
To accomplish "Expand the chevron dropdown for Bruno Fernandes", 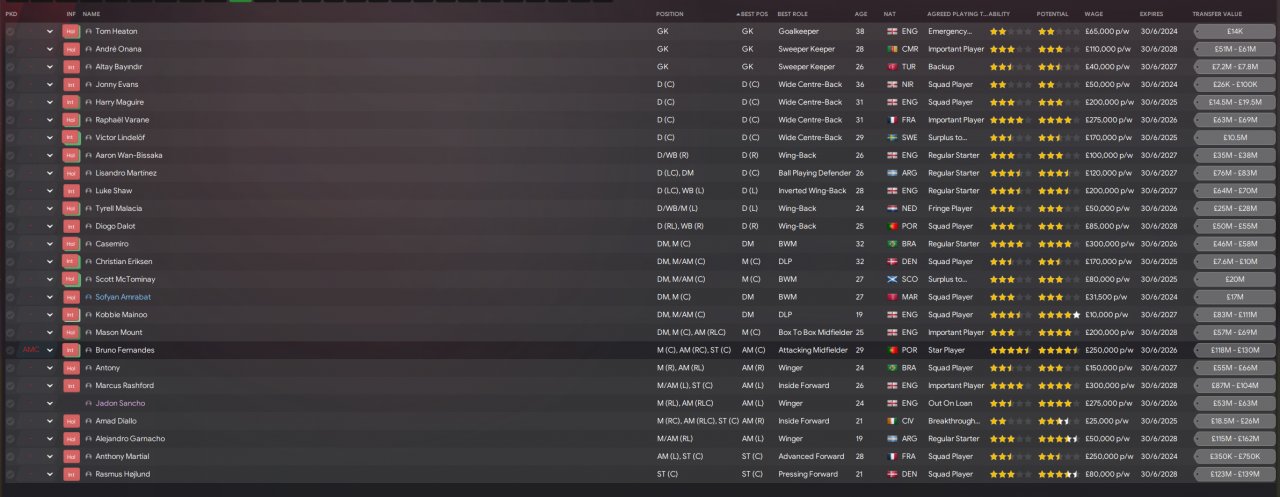I will coord(49,350).
